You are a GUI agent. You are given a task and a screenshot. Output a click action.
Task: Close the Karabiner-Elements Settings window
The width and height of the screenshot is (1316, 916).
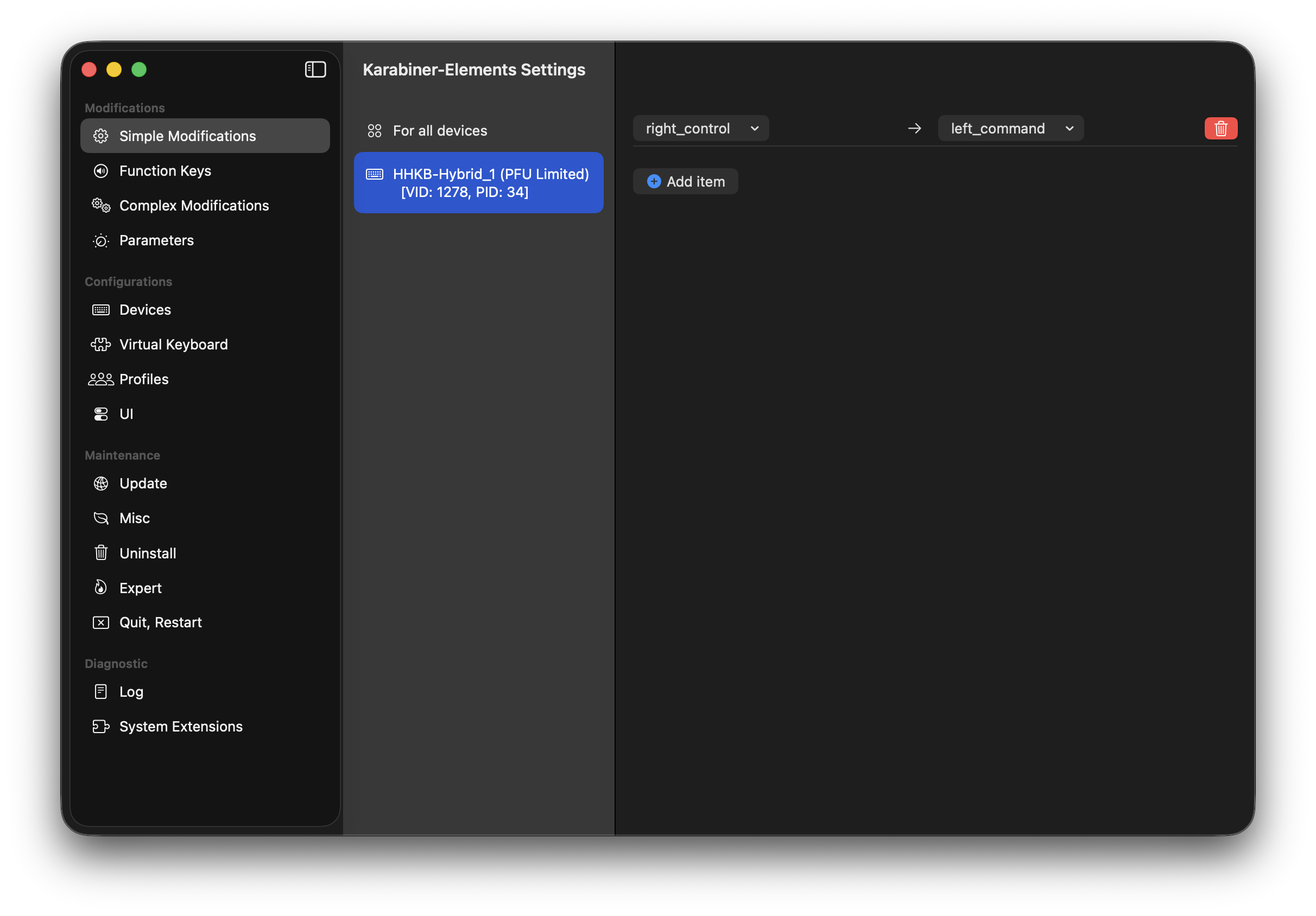[x=89, y=69]
